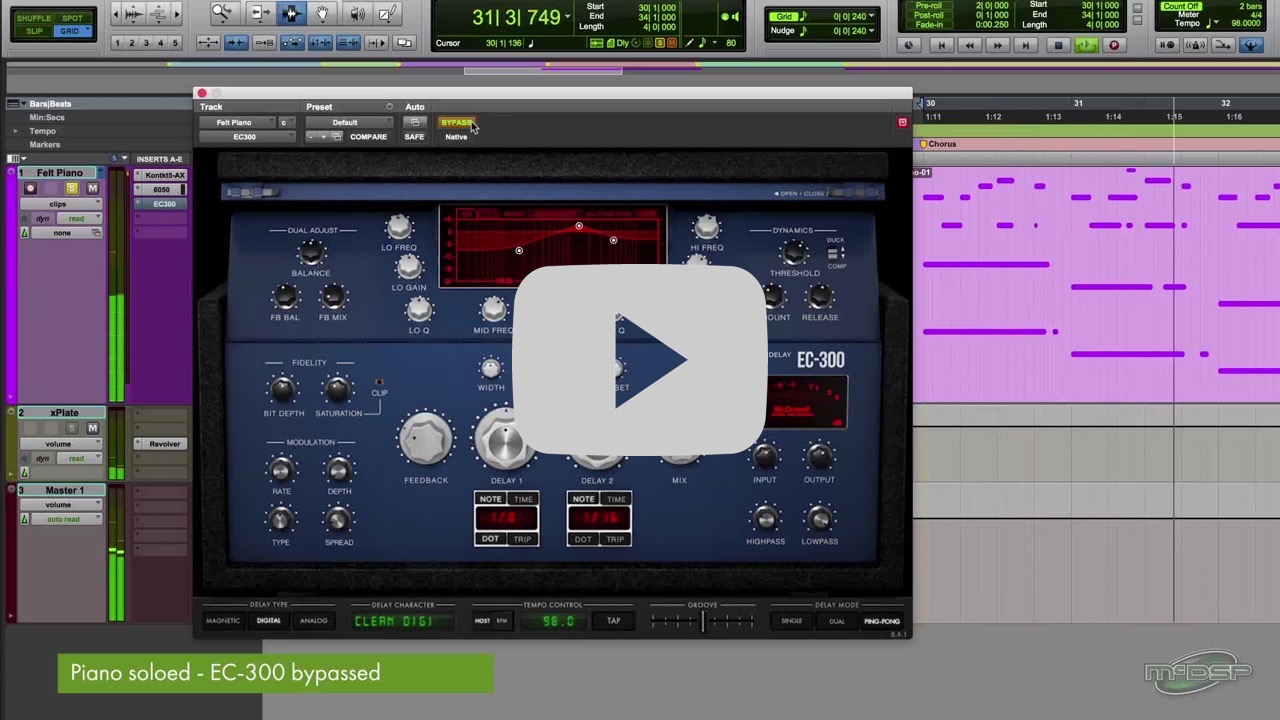
Task: Record-enable the Felt Piano track
Action: (x=30, y=188)
